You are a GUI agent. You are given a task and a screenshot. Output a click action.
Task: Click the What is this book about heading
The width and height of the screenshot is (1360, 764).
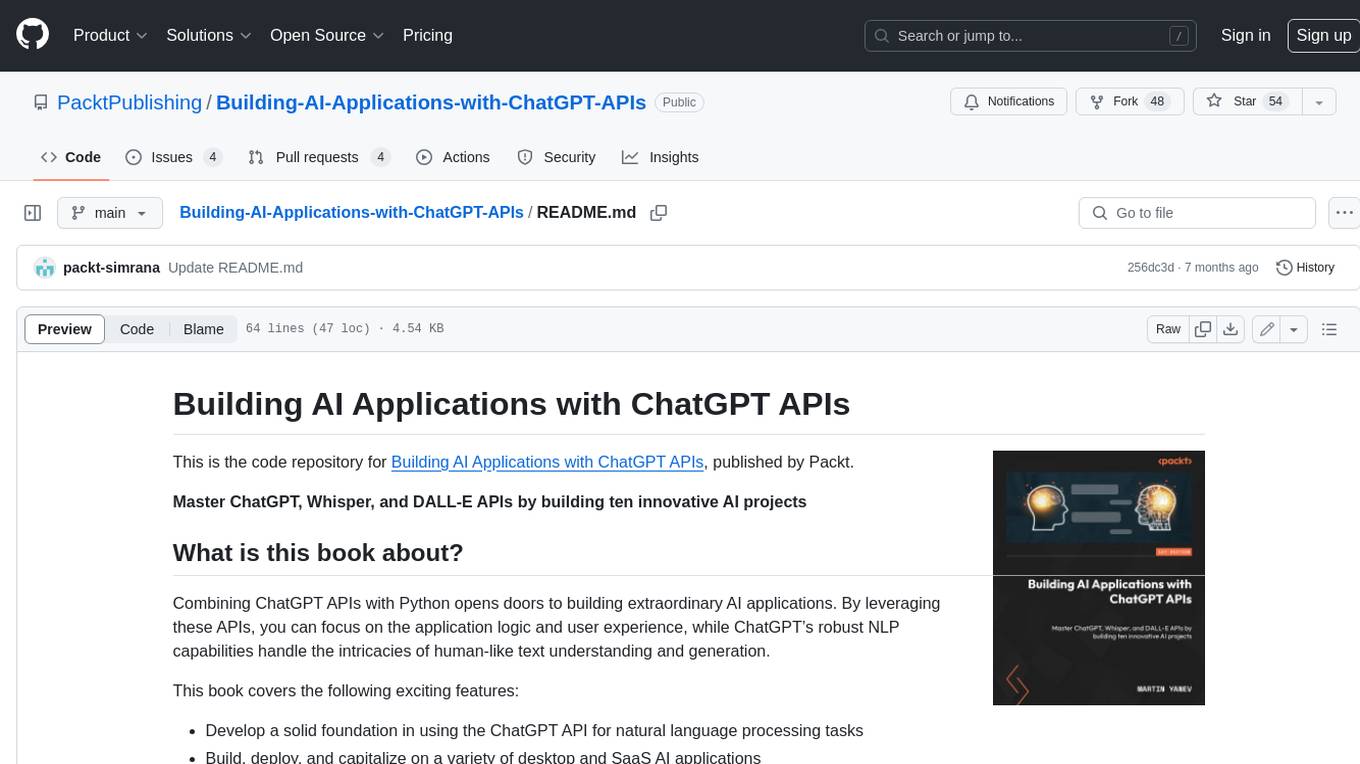(x=318, y=553)
